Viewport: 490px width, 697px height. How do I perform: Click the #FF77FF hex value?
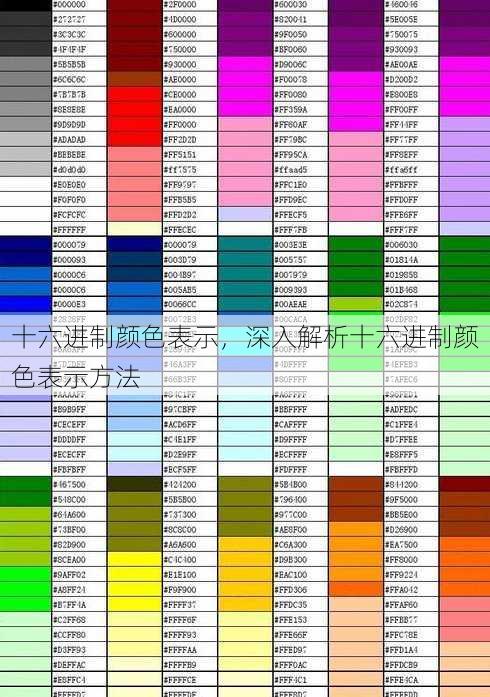[401, 140]
